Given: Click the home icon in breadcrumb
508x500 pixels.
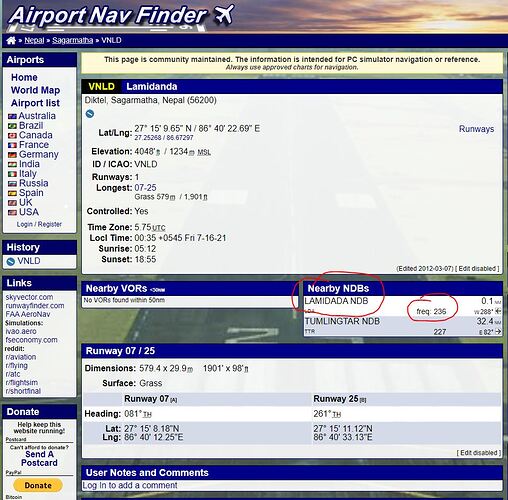Looking at the screenshot, I should [11, 41].
